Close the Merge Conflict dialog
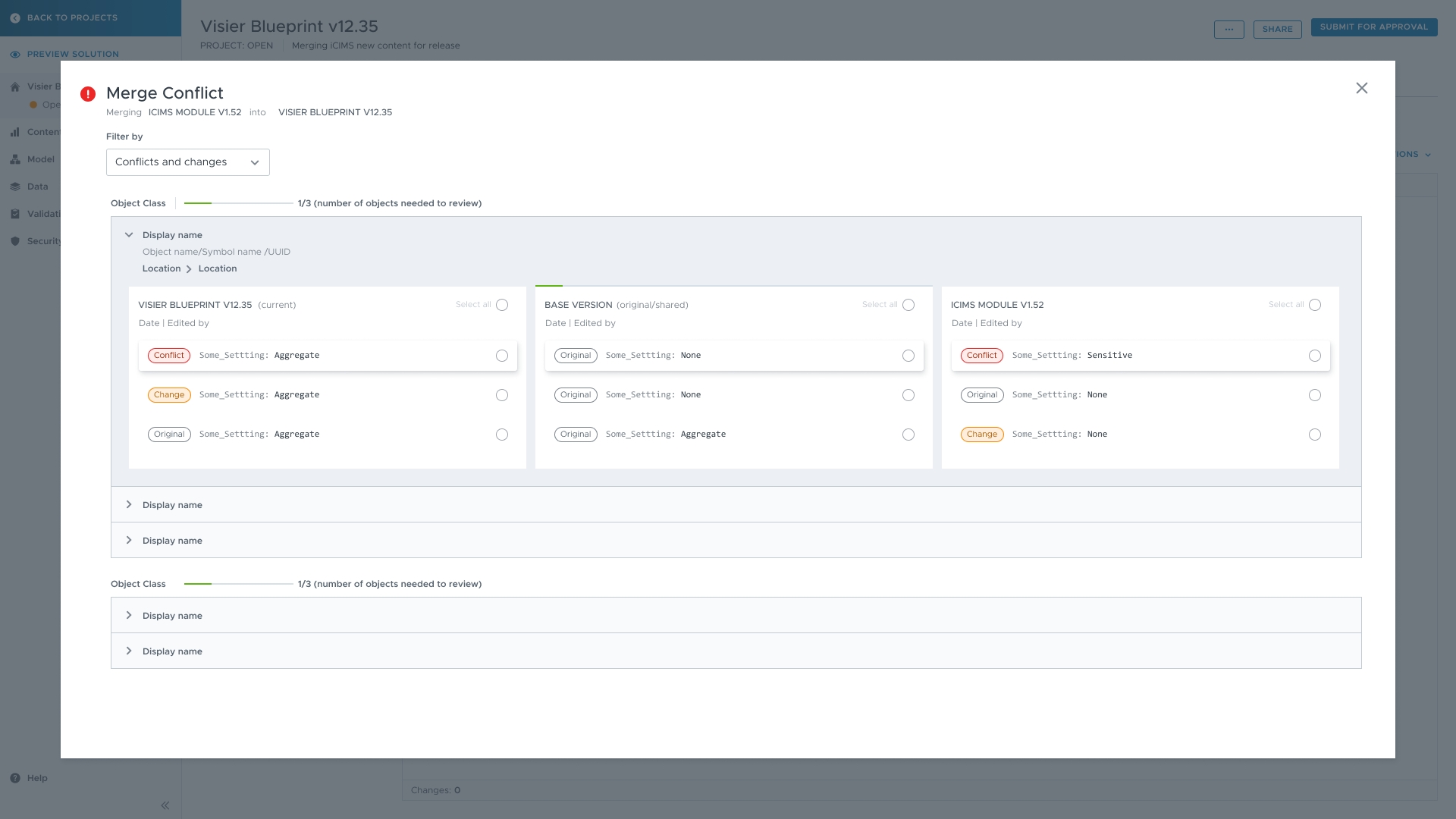This screenshot has height=819, width=1456. [x=1362, y=88]
